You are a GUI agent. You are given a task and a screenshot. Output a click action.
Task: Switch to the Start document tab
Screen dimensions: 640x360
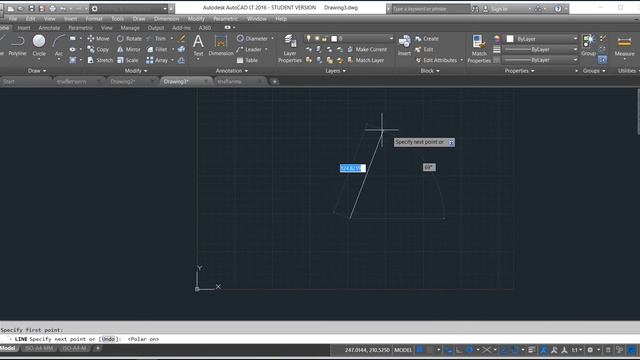9,82
